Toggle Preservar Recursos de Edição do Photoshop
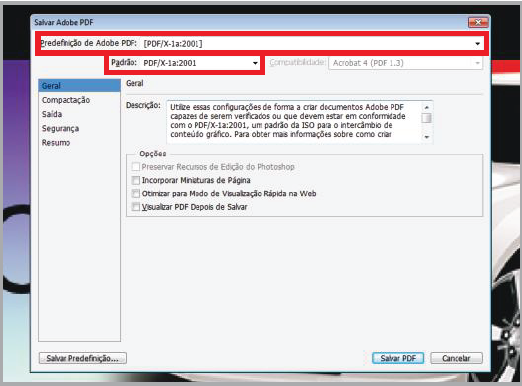 point(136,167)
